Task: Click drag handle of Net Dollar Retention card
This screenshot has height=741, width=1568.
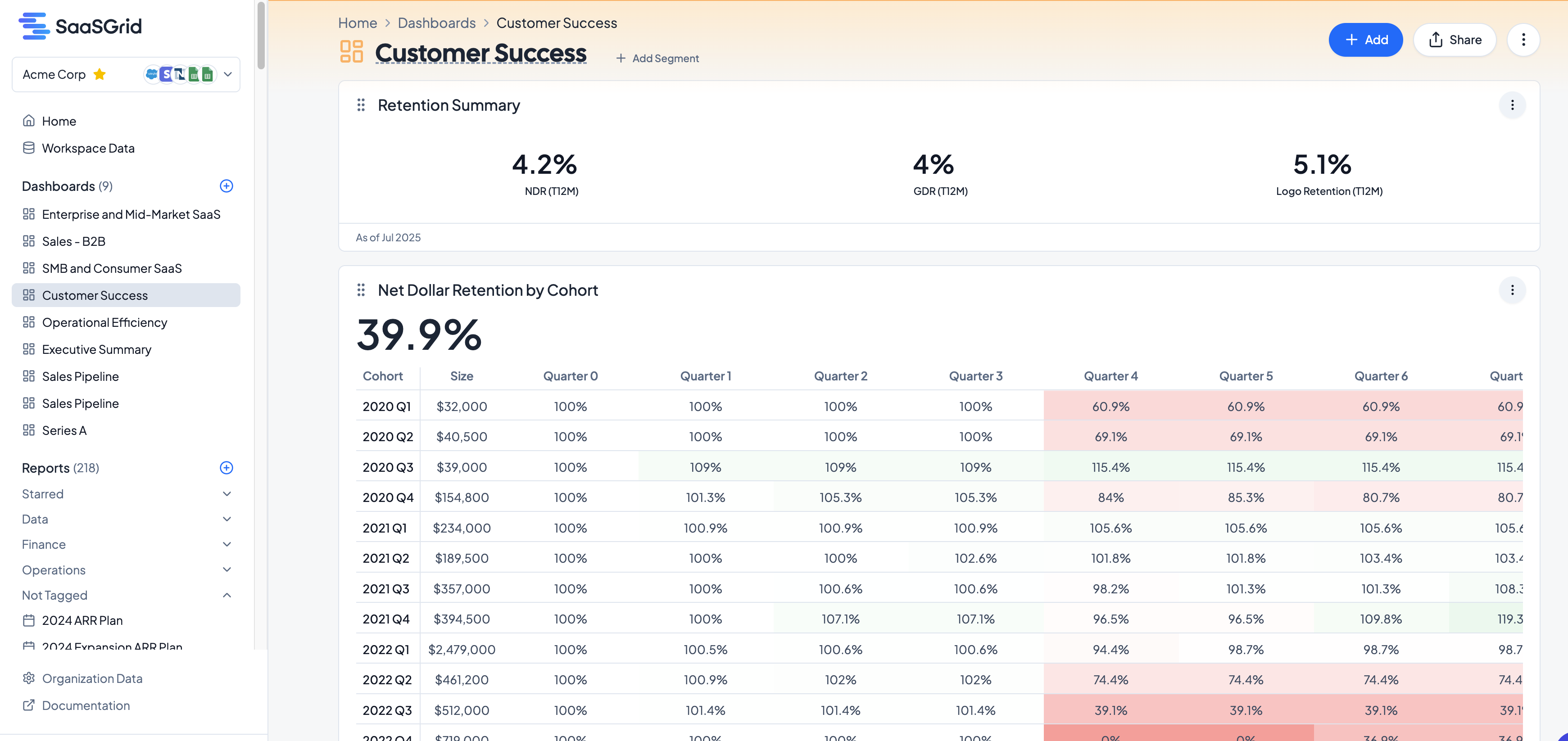Action: pyautogui.click(x=361, y=290)
